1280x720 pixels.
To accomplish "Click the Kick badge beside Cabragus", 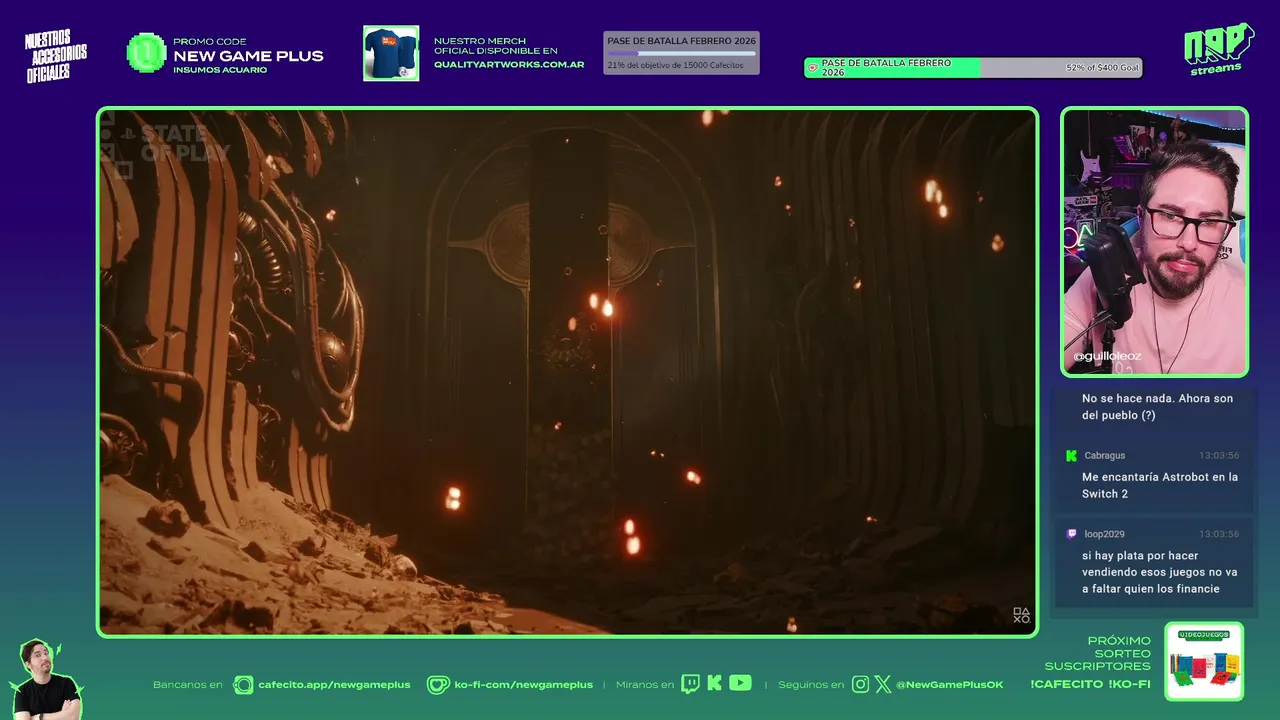I will (1071, 455).
